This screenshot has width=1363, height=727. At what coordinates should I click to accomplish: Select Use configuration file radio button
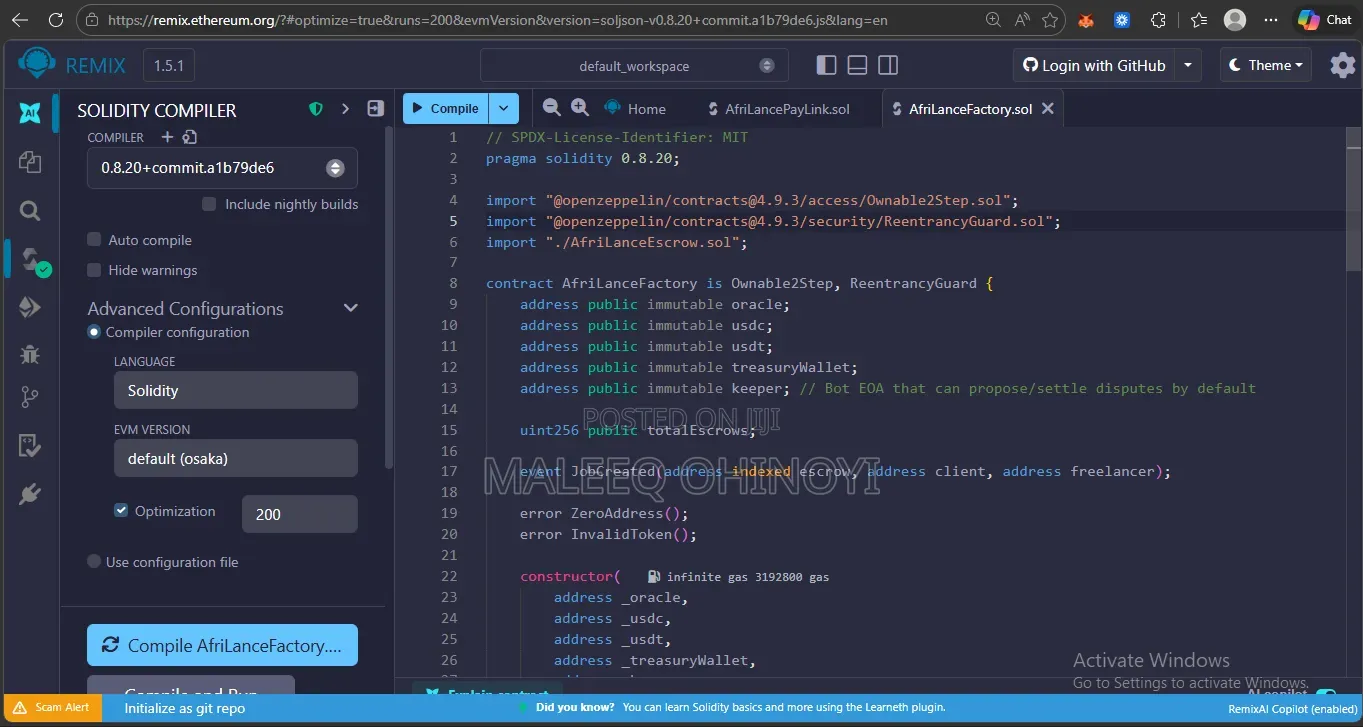click(x=94, y=562)
